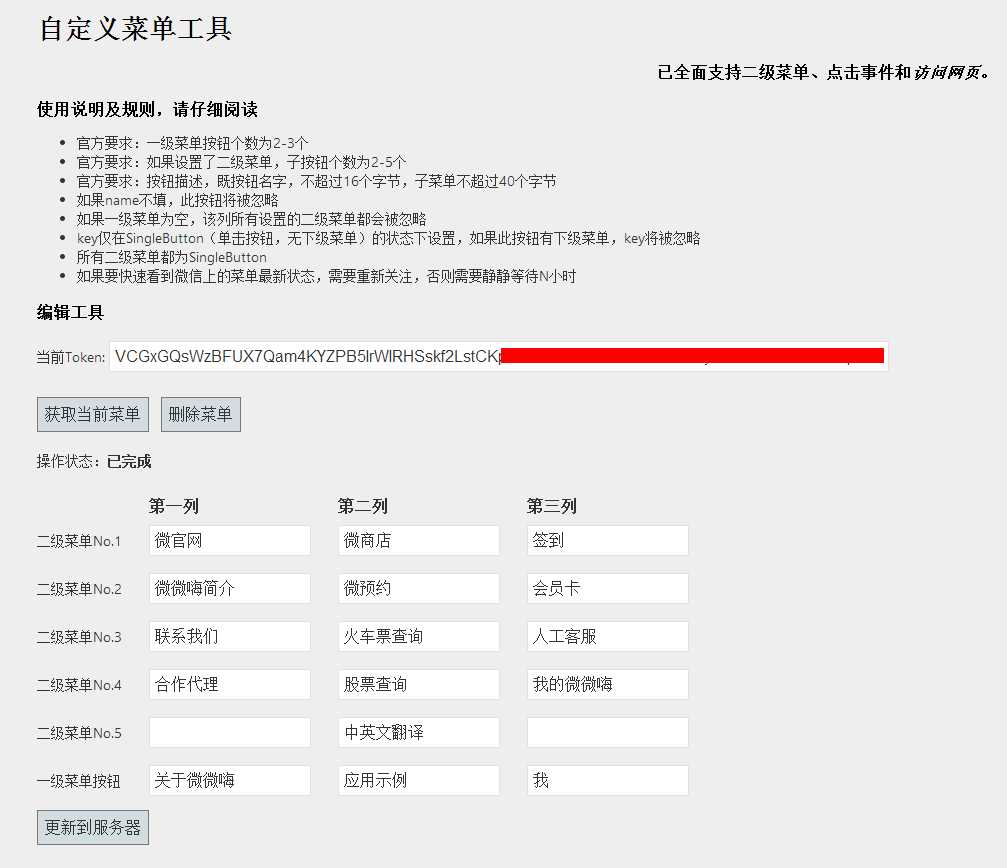This screenshot has width=1007, height=868.
Task: Select the 火车票查询 input box
Action: 419,636
